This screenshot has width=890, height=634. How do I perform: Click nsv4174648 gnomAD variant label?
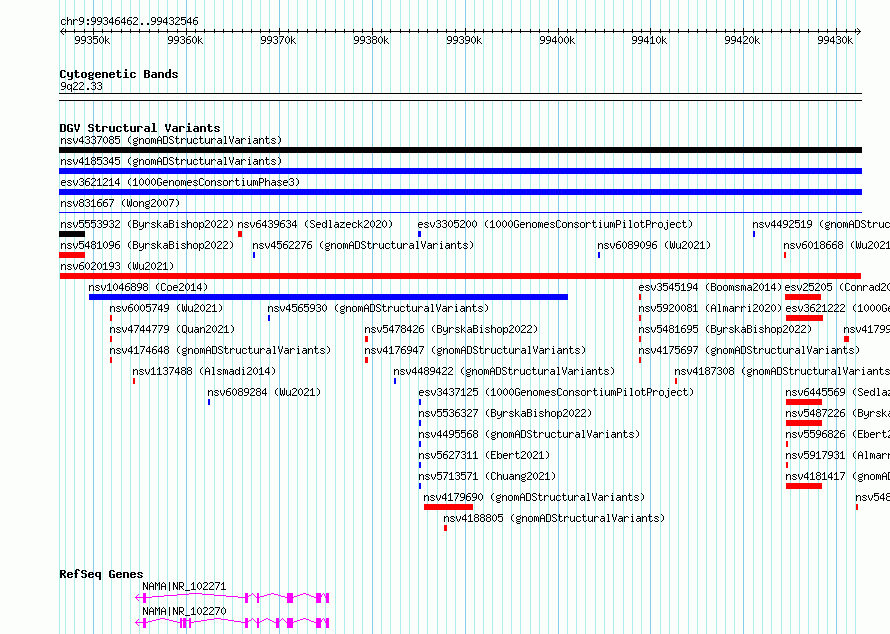[x=220, y=350]
